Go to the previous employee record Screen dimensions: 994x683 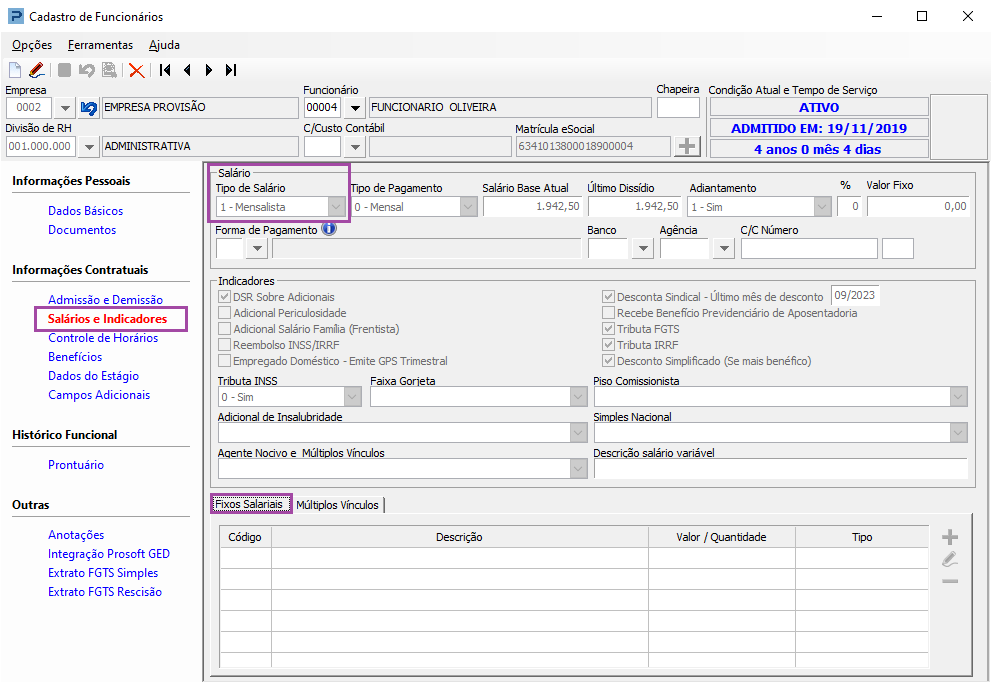pos(187,70)
